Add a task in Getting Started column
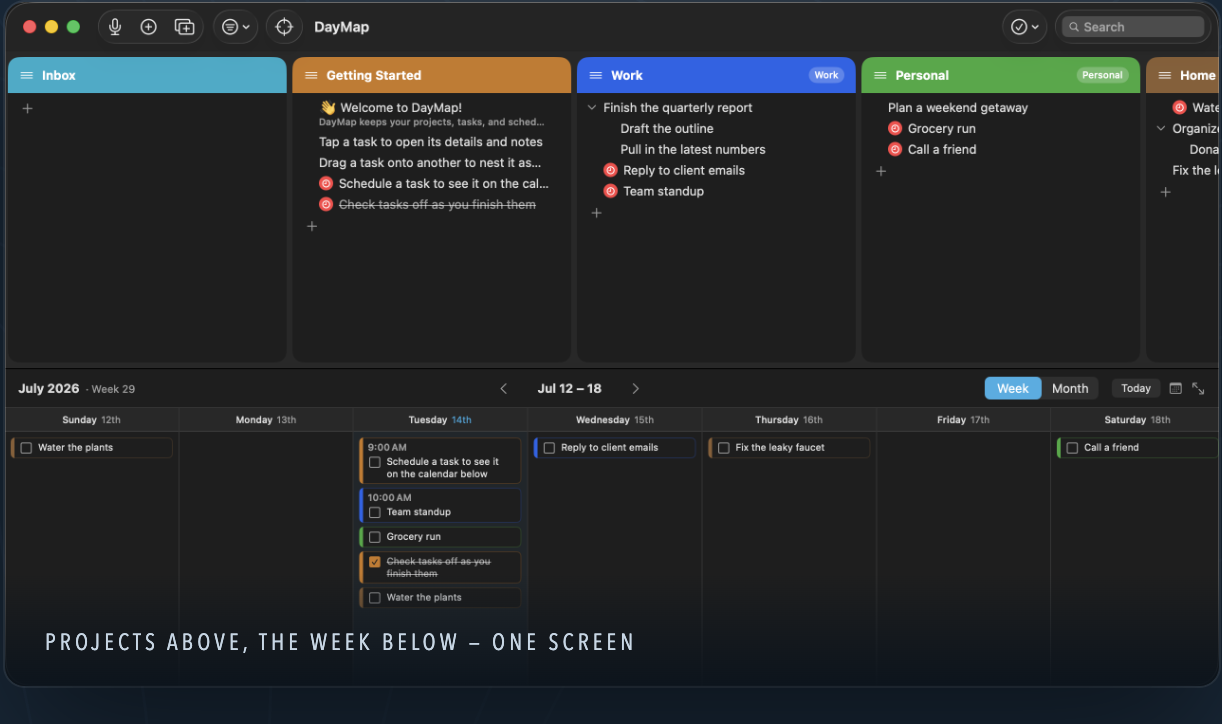The height and width of the screenshot is (724, 1222). (x=312, y=227)
